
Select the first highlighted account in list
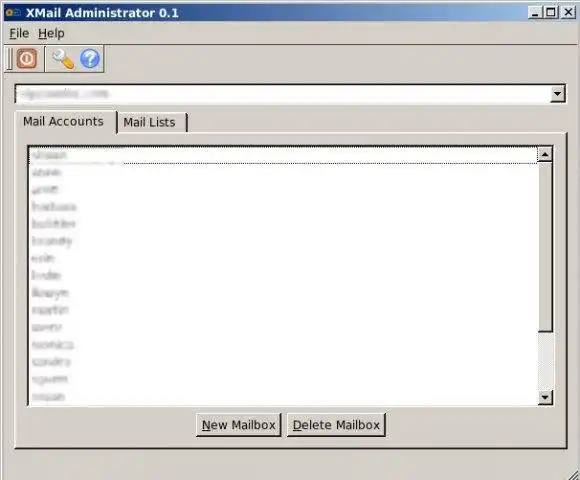283,155
